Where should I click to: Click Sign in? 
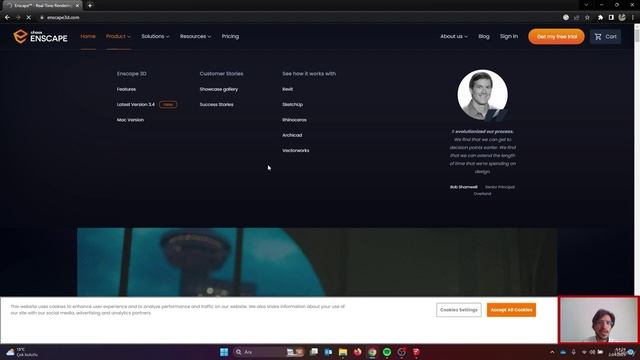(x=509, y=36)
